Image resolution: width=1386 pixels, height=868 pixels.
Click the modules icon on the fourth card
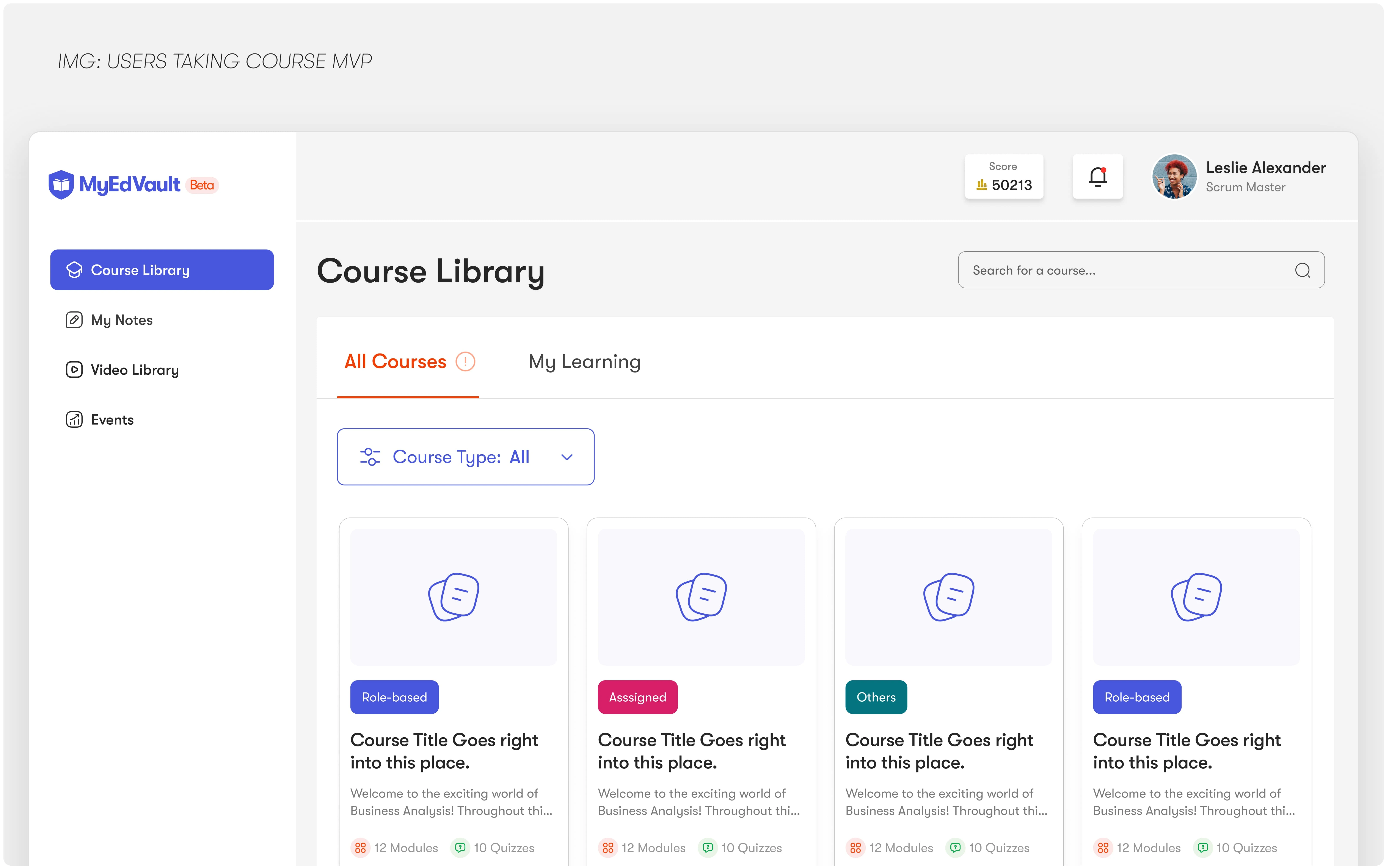click(x=1103, y=848)
